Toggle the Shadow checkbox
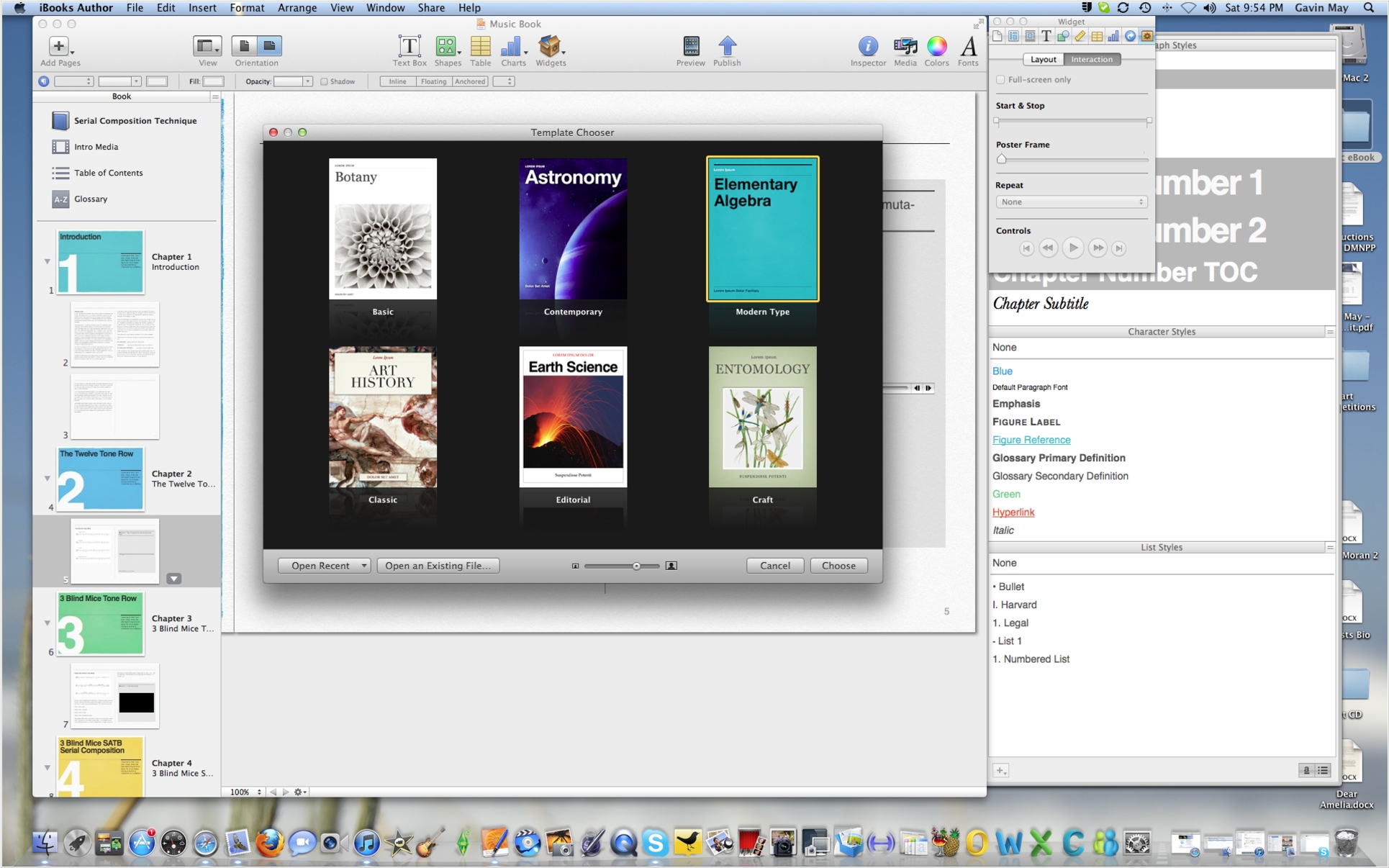Screen dimensions: 1389x868 pos(324,81)
